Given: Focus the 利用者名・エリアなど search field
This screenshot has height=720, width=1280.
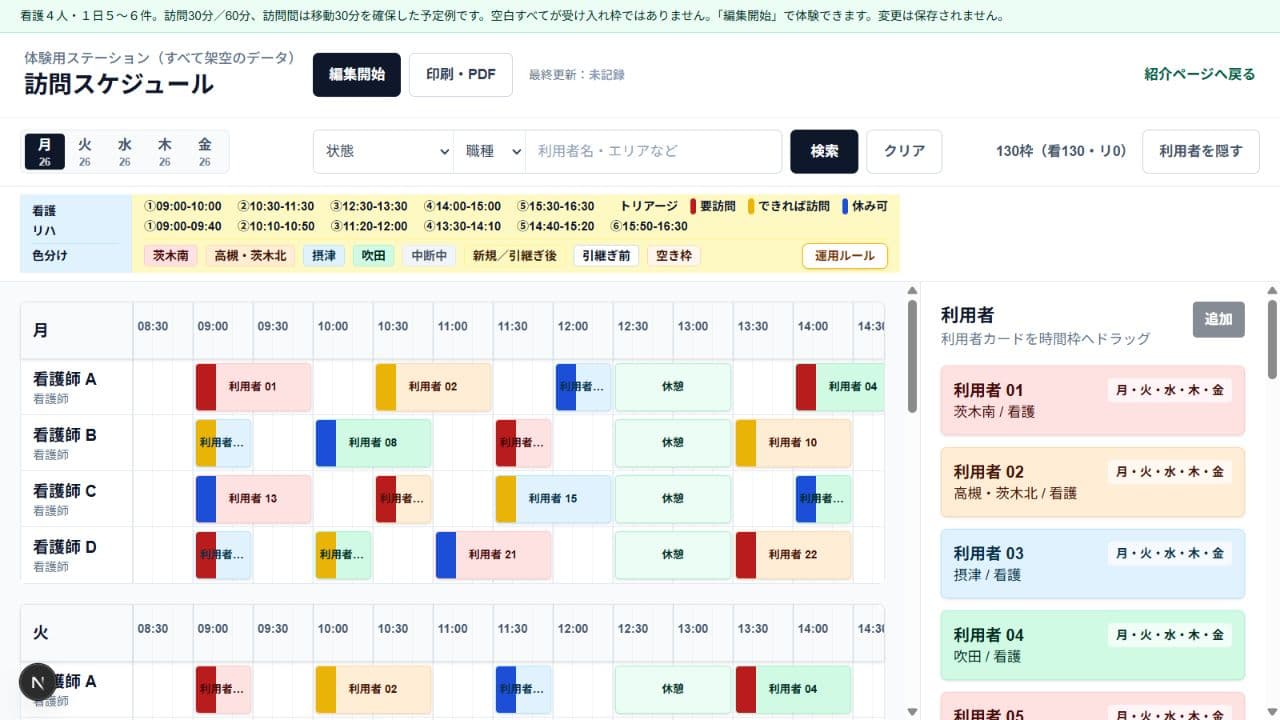Looking at the screenshot, I should pos(654,152).
